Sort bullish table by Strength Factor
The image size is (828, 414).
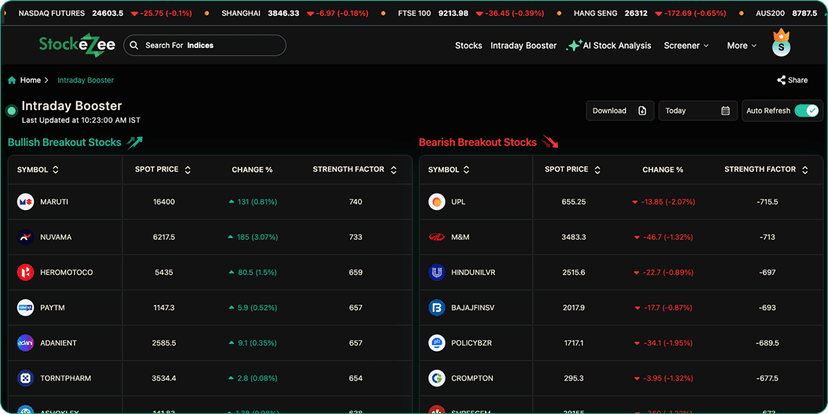393,170
